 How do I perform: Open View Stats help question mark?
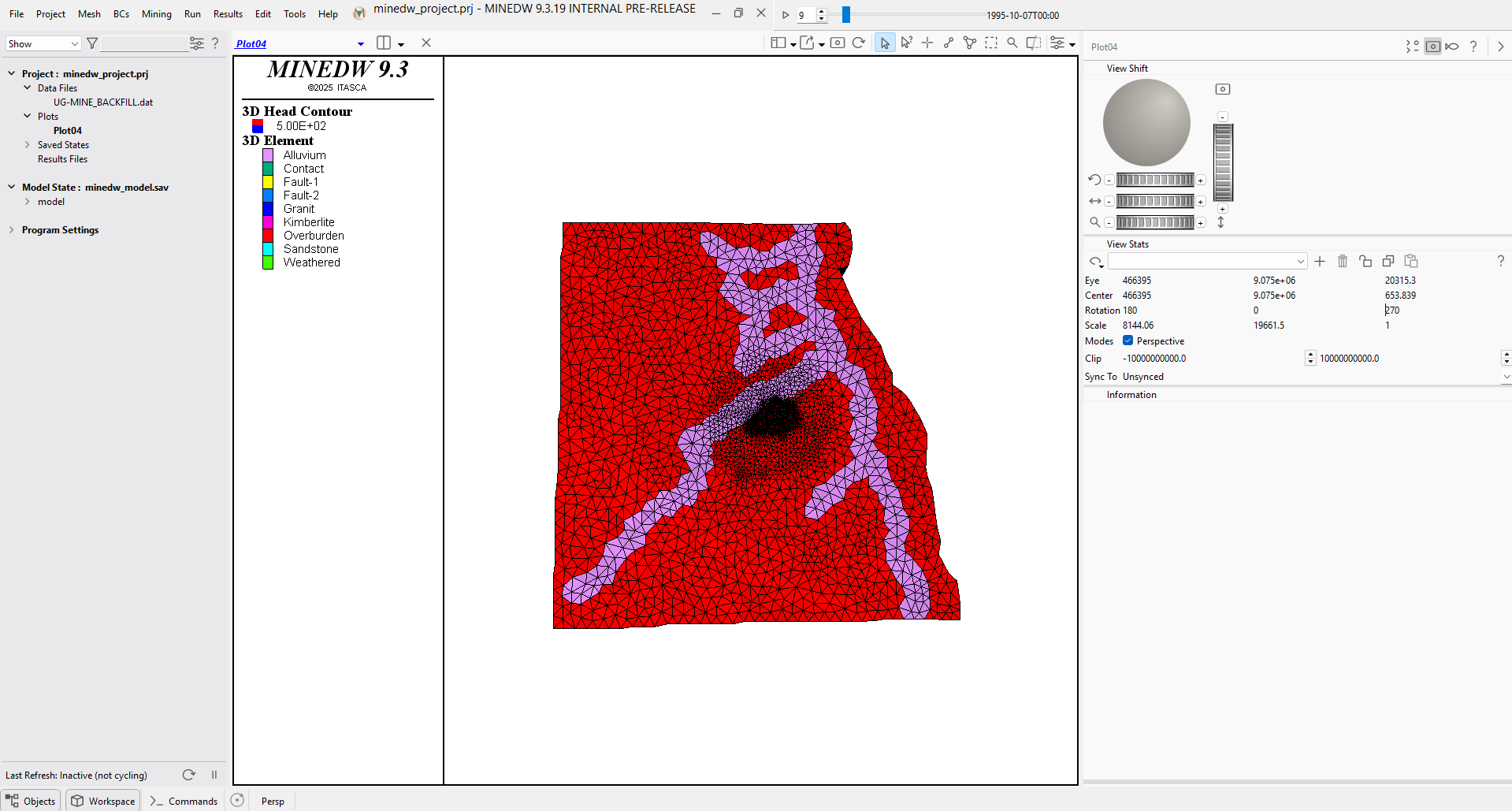(x=1500, y=261)
